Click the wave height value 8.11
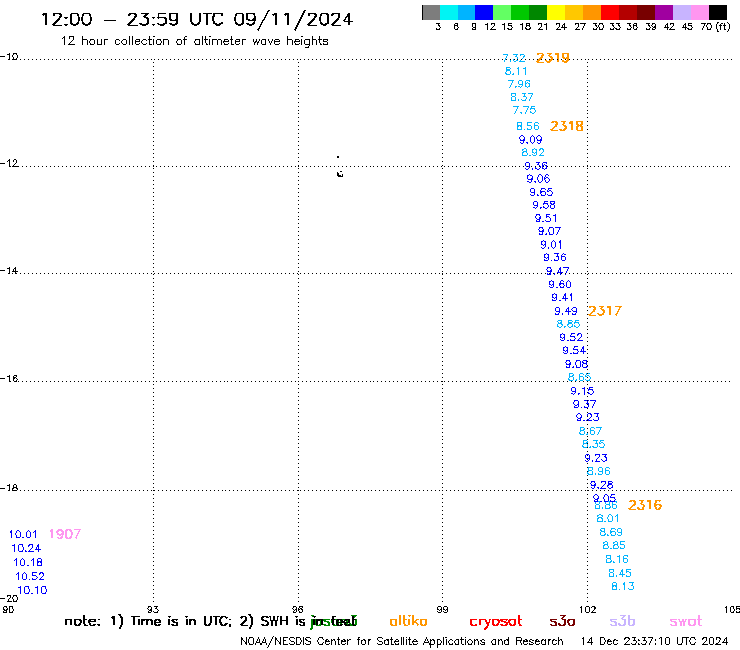The height and width of the screenshot is (650, 740). (x=516, y=71)
